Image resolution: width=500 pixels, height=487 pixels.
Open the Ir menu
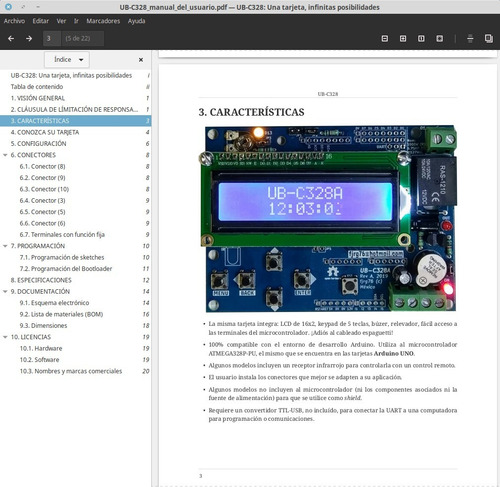(x=76, y=21)
